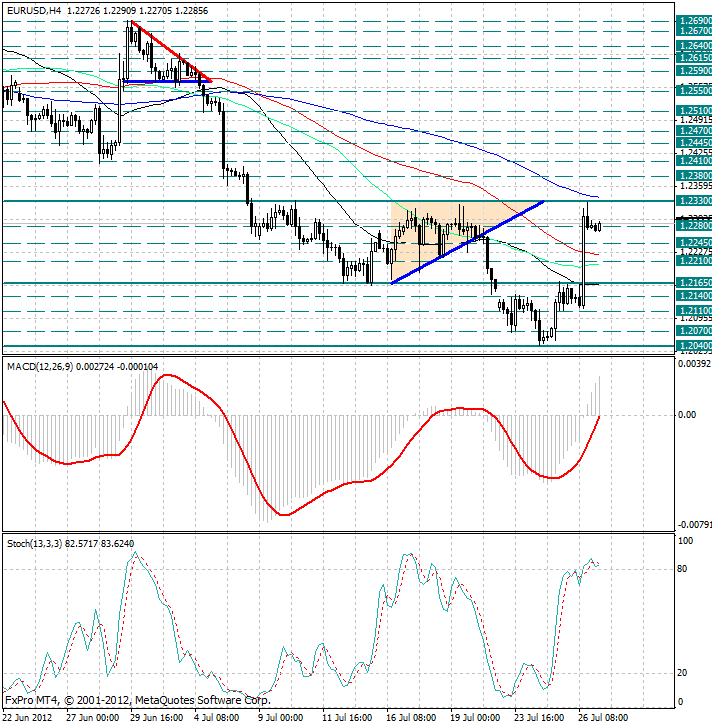Click the Stochastic scale value 100

click(685, 541)
